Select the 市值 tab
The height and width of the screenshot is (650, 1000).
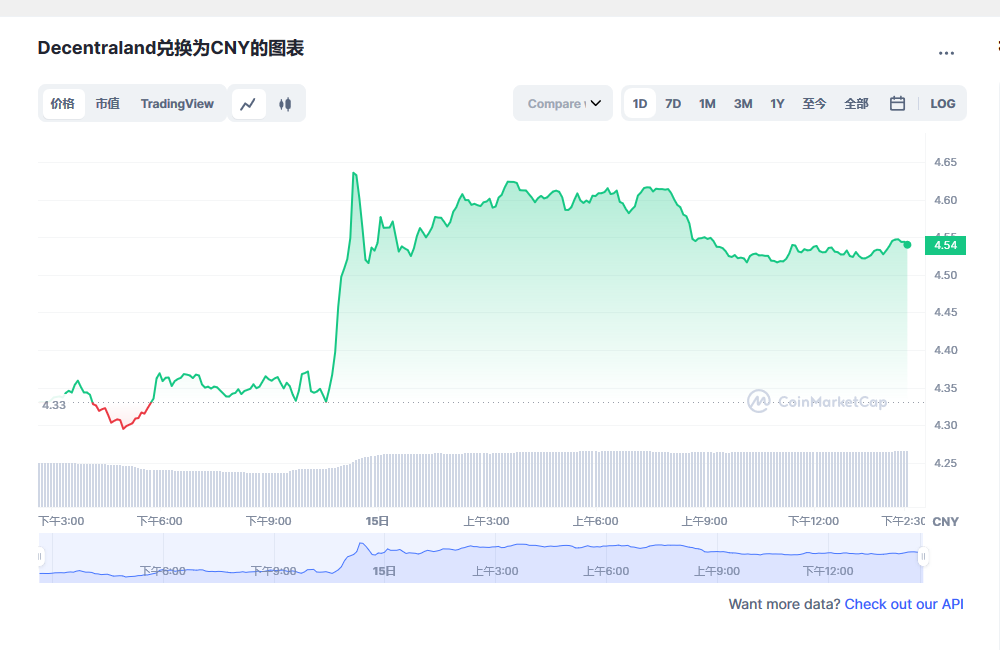point(107,103)
